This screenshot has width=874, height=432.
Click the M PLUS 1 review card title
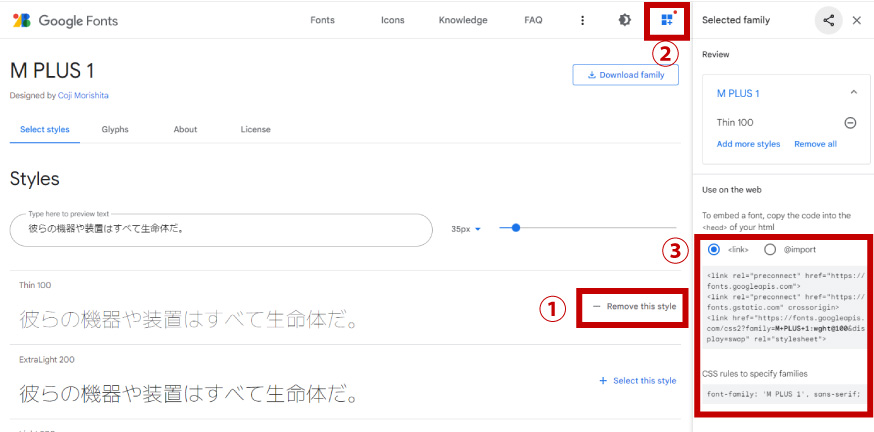click(738, 94)
